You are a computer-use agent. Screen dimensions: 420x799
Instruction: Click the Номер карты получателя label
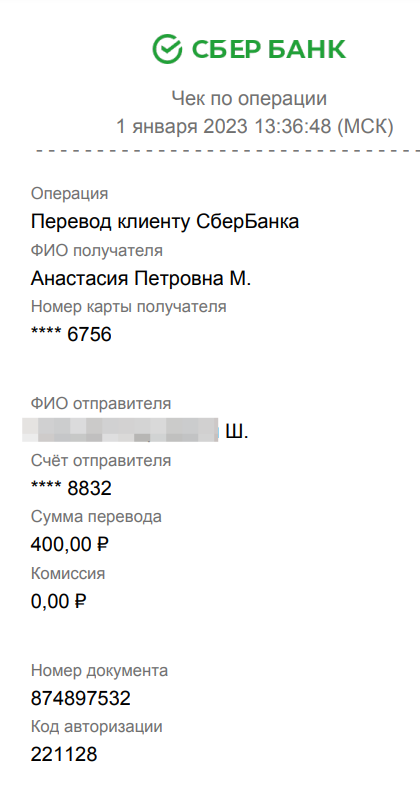point(129,307)
